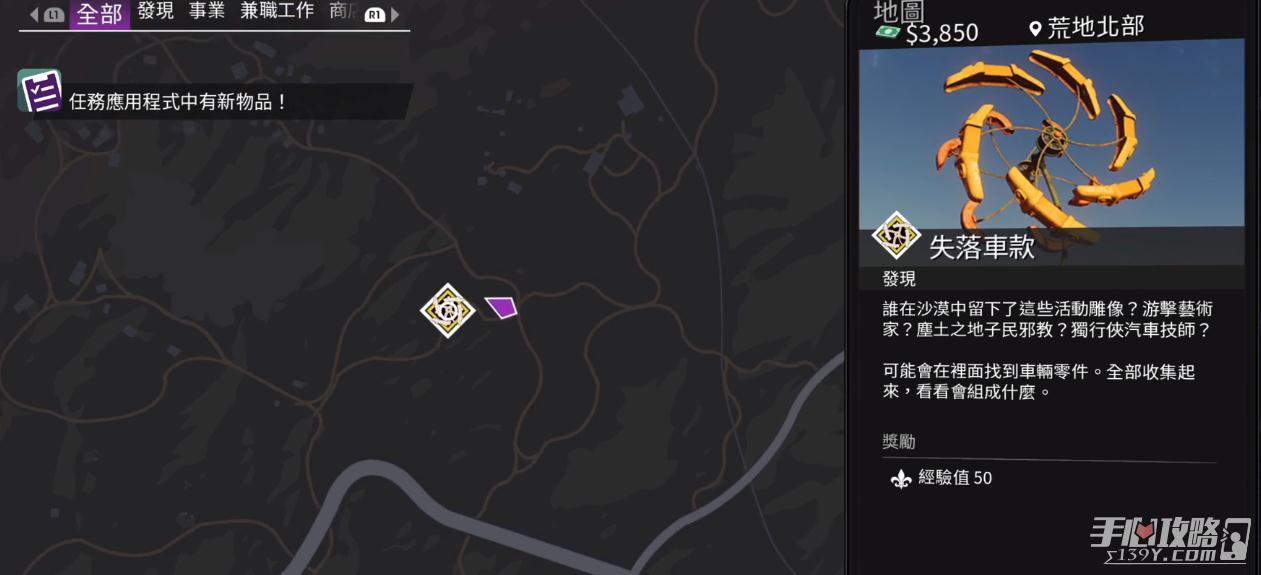Viewport: 1261px width, 575px height.
Task: Switch to the 發現 tab
Action: click(156, 11)
